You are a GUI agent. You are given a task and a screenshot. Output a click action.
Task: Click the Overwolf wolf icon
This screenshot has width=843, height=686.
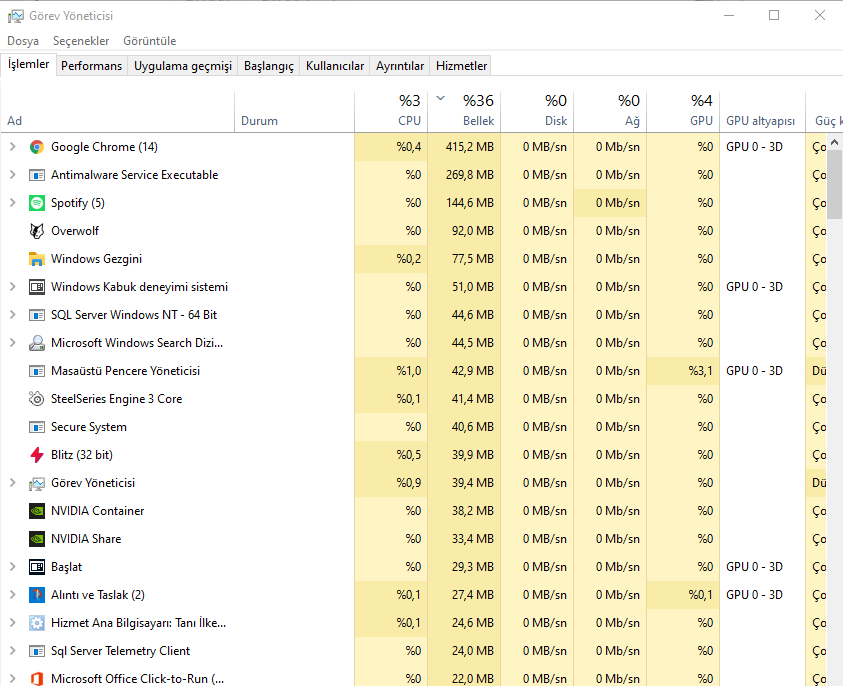[x=37, y=231]
